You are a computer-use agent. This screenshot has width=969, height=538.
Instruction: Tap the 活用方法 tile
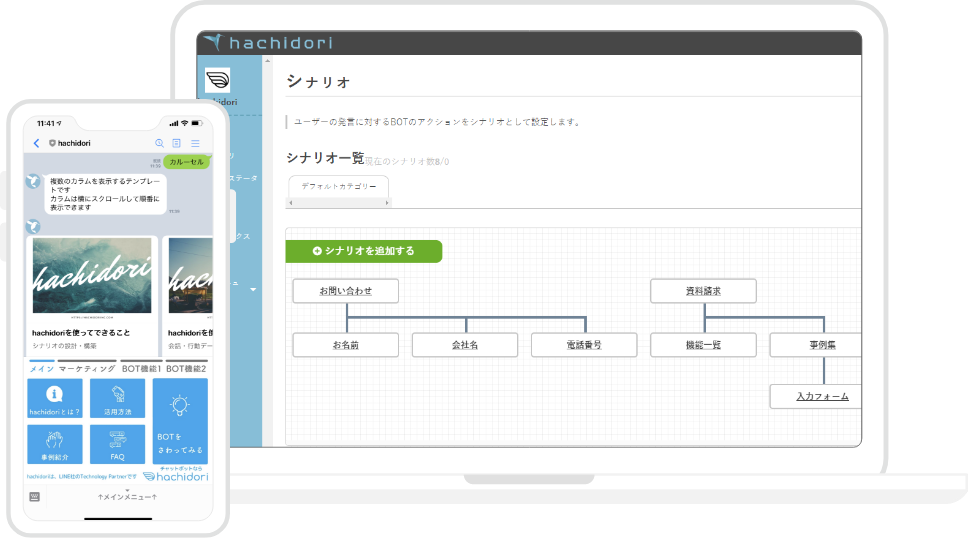point(117,398)
